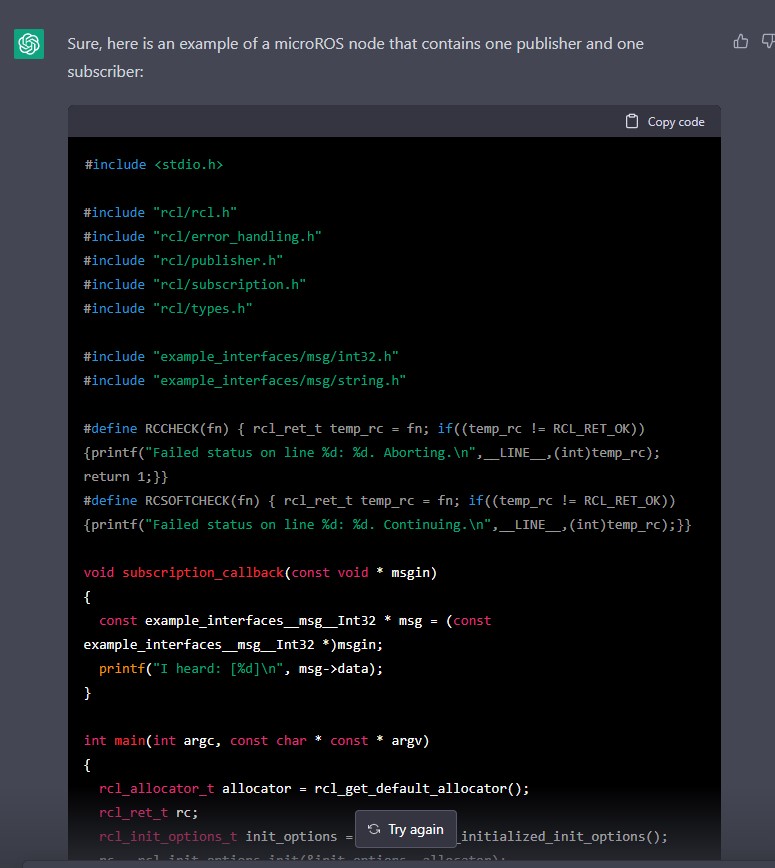Click the #define RCSOFTCHECK(fn) macro line
775x868 pixels.
tap(379, 500)
